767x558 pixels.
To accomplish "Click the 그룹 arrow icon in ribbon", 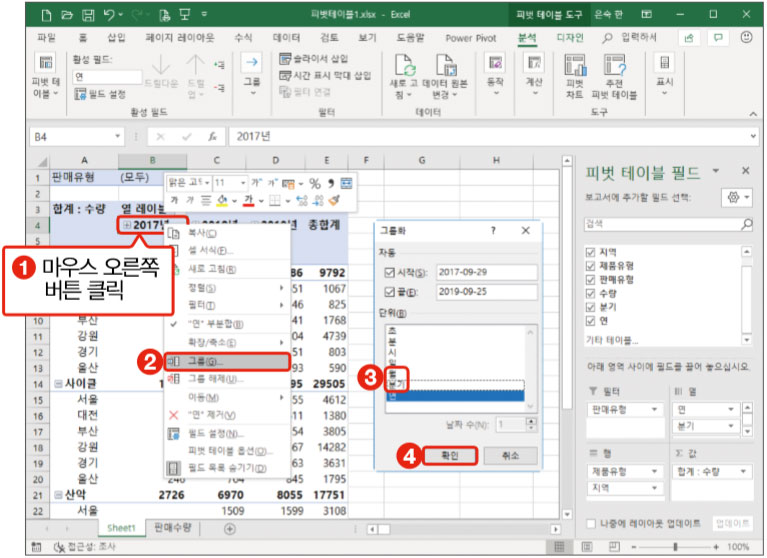I will (251, 62).
